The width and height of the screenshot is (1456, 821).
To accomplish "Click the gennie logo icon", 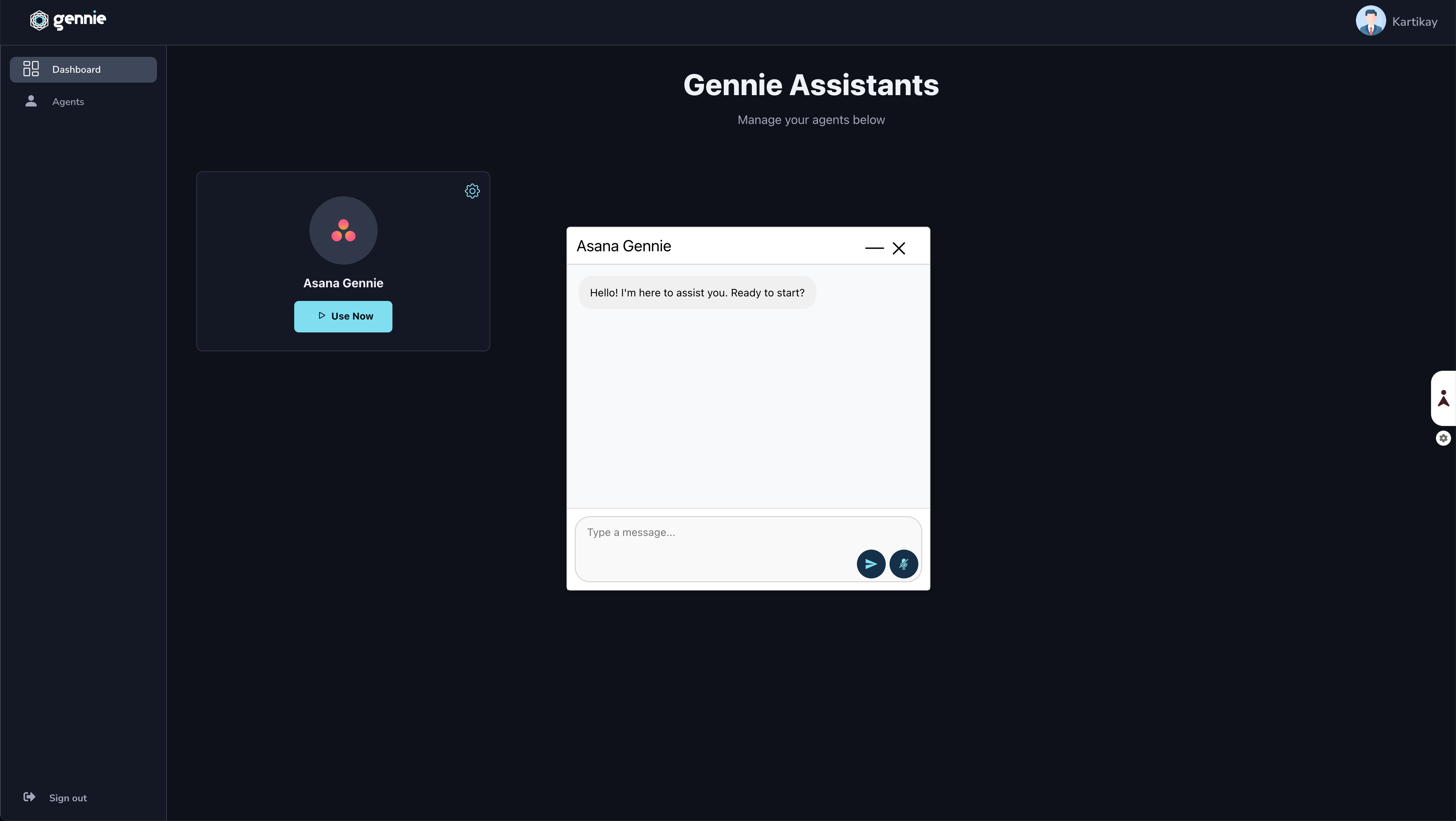I will [x=39, y=20].
